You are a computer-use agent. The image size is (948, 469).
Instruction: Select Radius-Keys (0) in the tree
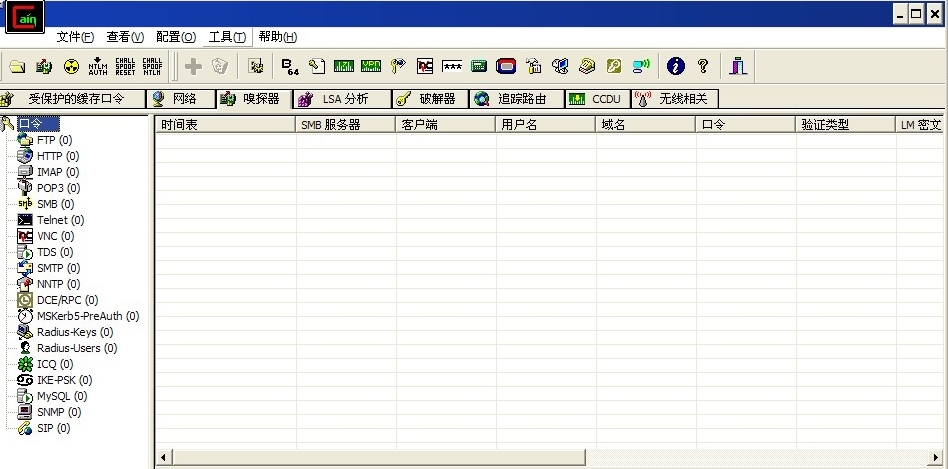[x=75, y=332]
